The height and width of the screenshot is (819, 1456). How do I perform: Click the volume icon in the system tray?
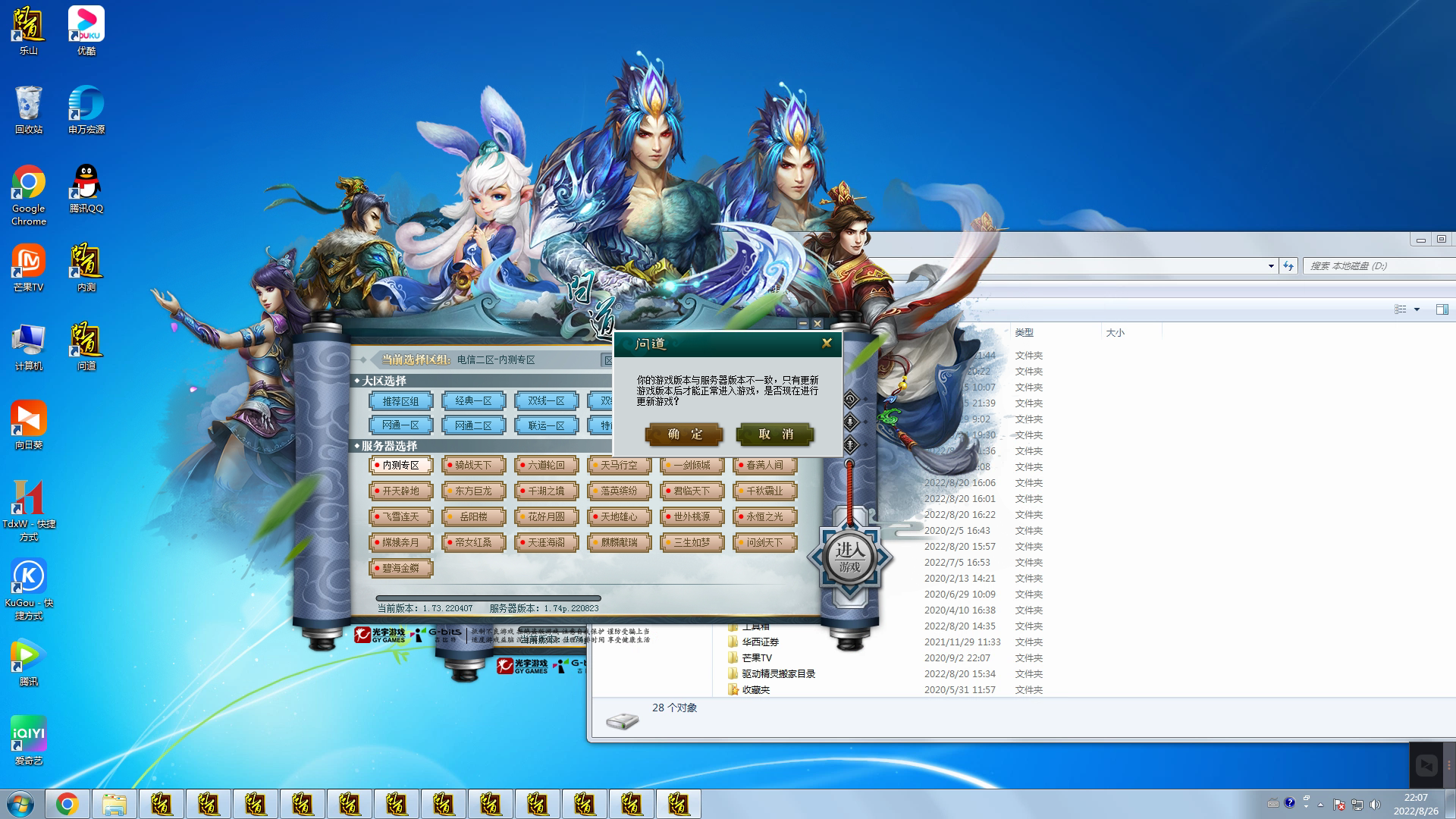coord(1376,804)
